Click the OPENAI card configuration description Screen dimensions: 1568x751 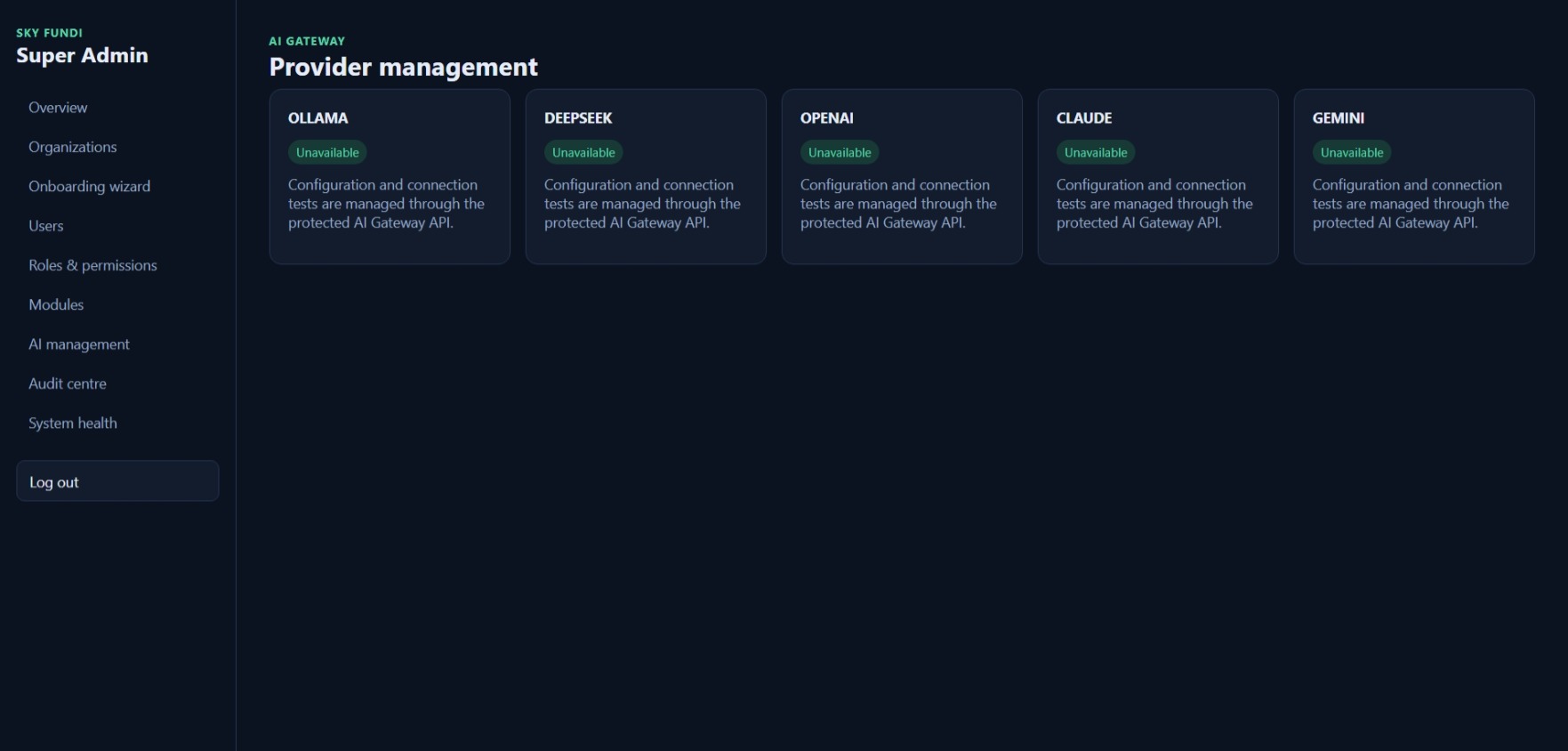point(899,204)
